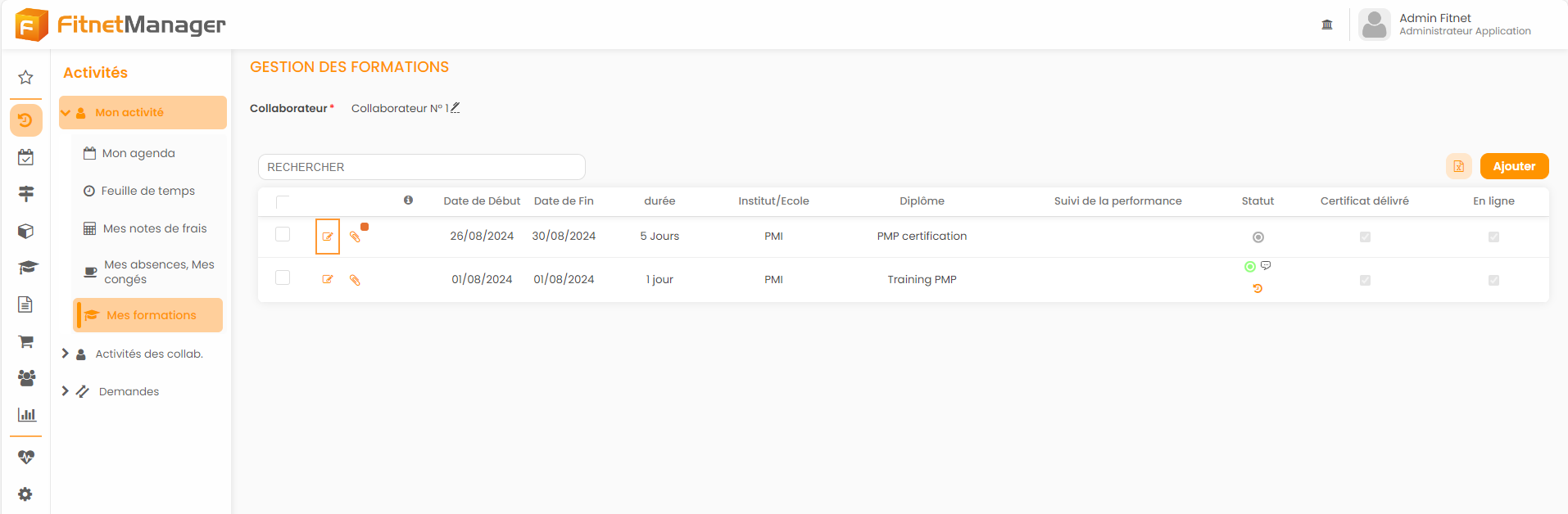Open the shopping cart sidebar icon
Viewport: 1568px width, 514px height.
[25, 341]
